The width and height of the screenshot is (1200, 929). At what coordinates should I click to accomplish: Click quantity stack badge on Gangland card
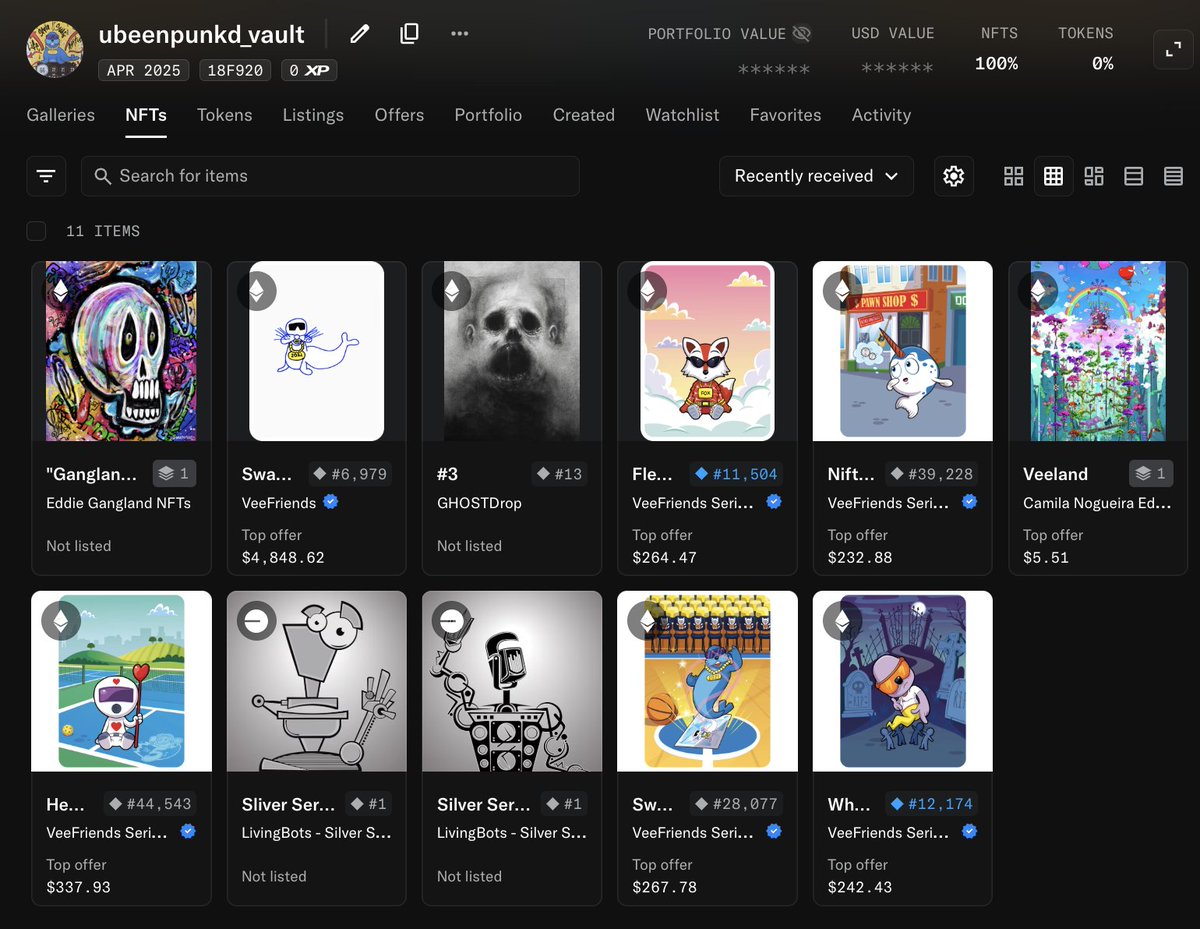coord(174,474)
